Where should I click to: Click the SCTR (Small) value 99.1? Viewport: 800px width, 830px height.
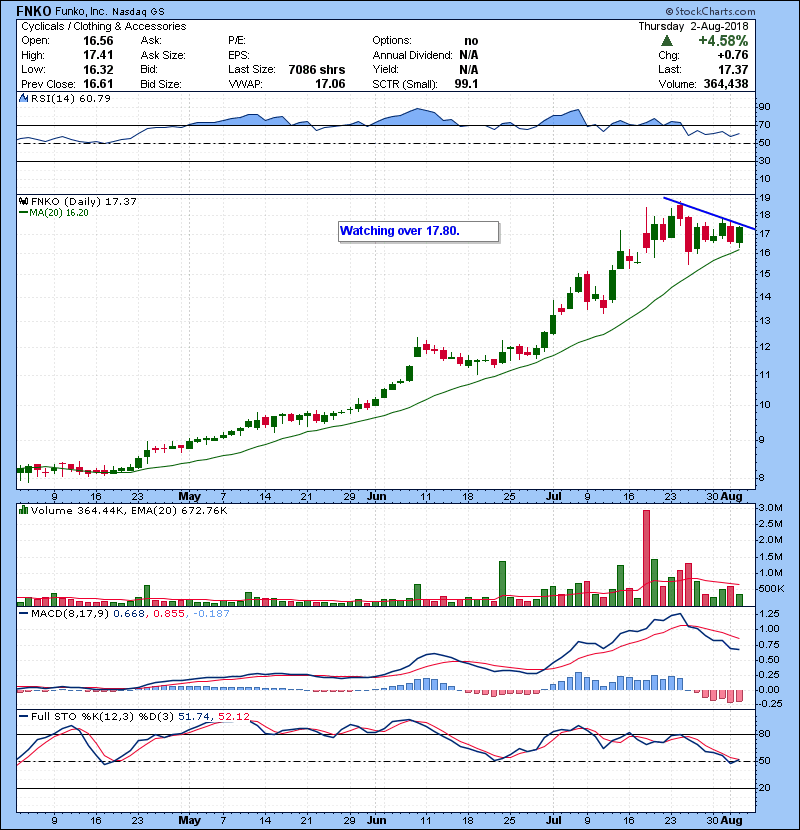click(x=466, y=84)
